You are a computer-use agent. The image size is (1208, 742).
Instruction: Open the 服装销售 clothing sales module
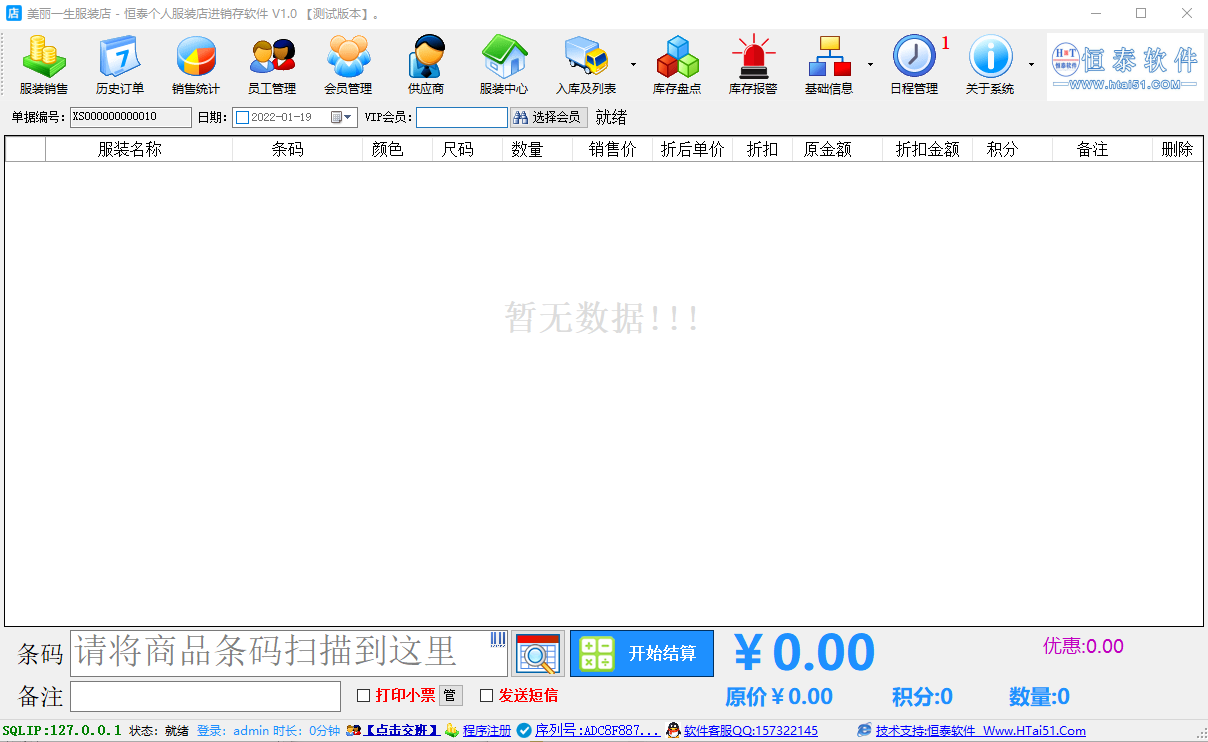44,66
